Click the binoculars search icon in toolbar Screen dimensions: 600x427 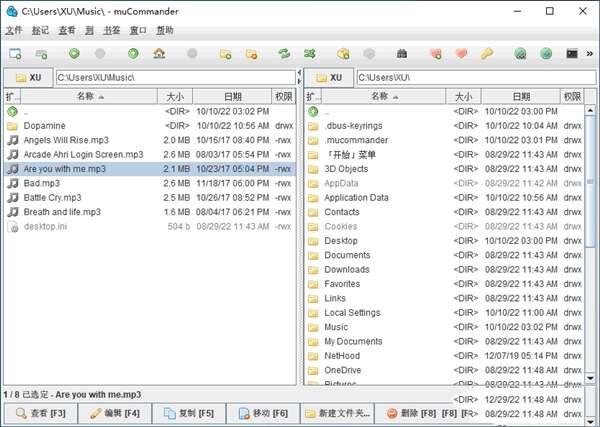(402, 53)
